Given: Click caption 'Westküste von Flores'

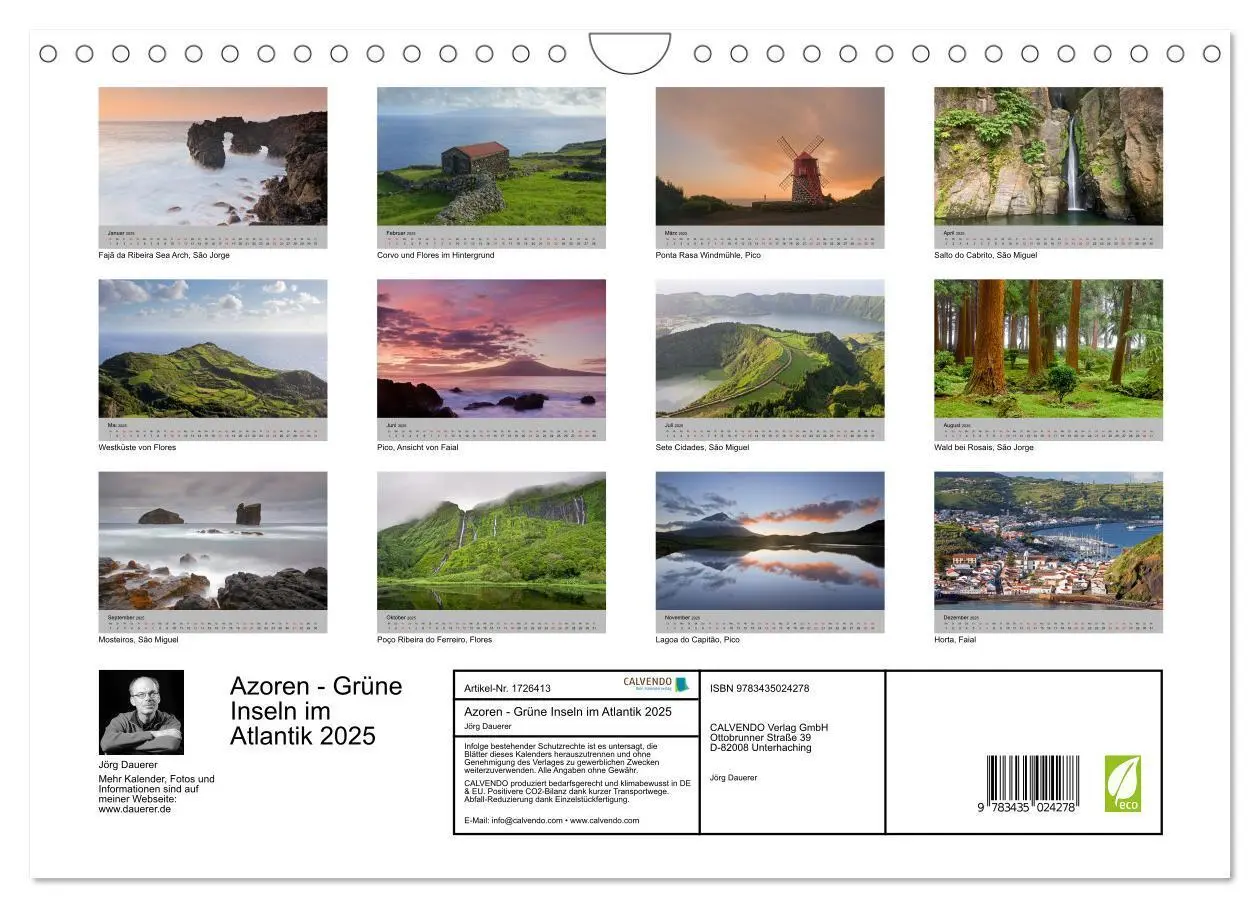Looking at the screenshot, I should [x=137, y=447].
